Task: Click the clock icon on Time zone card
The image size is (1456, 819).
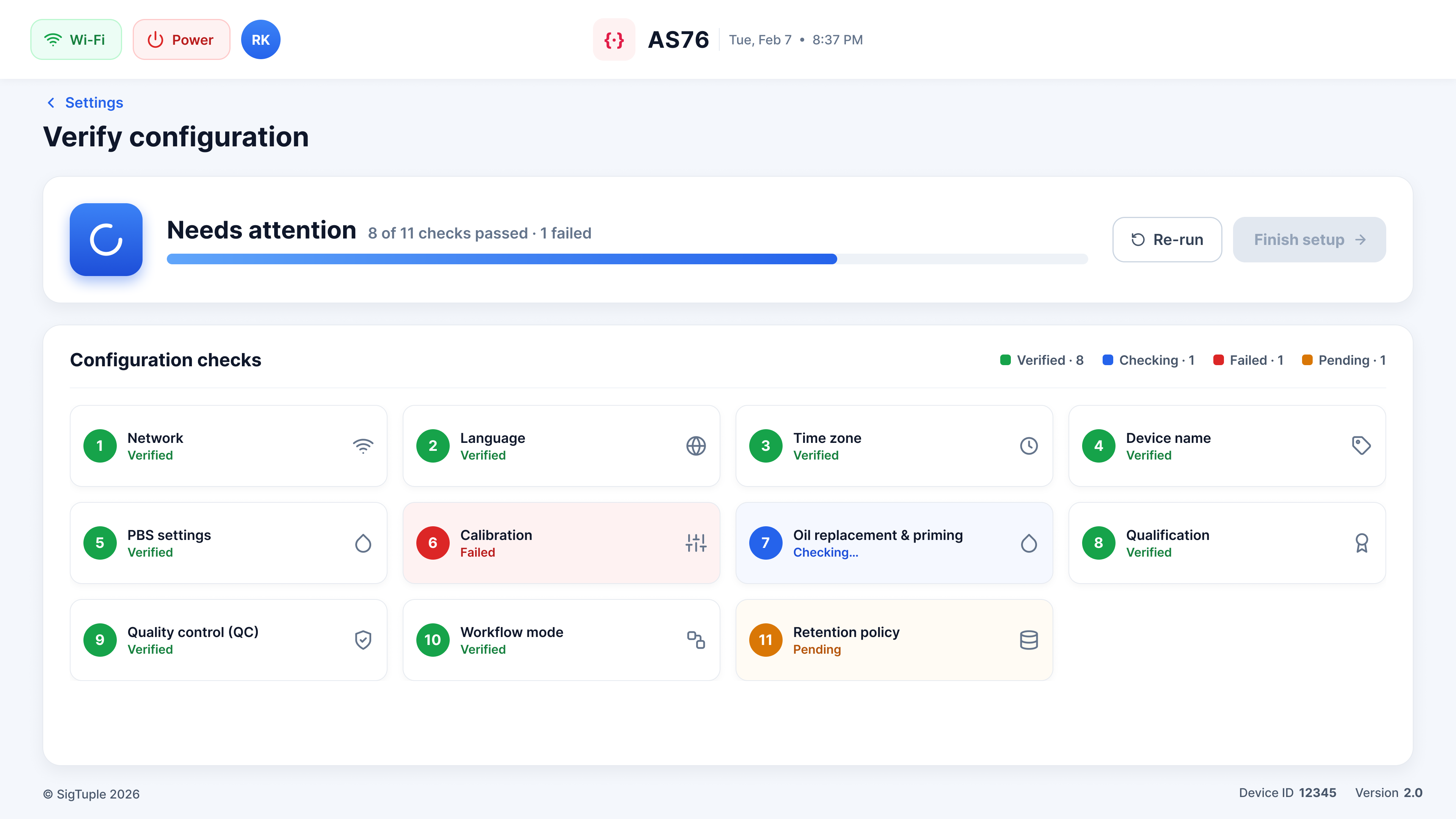Action: coord(1029,446)
